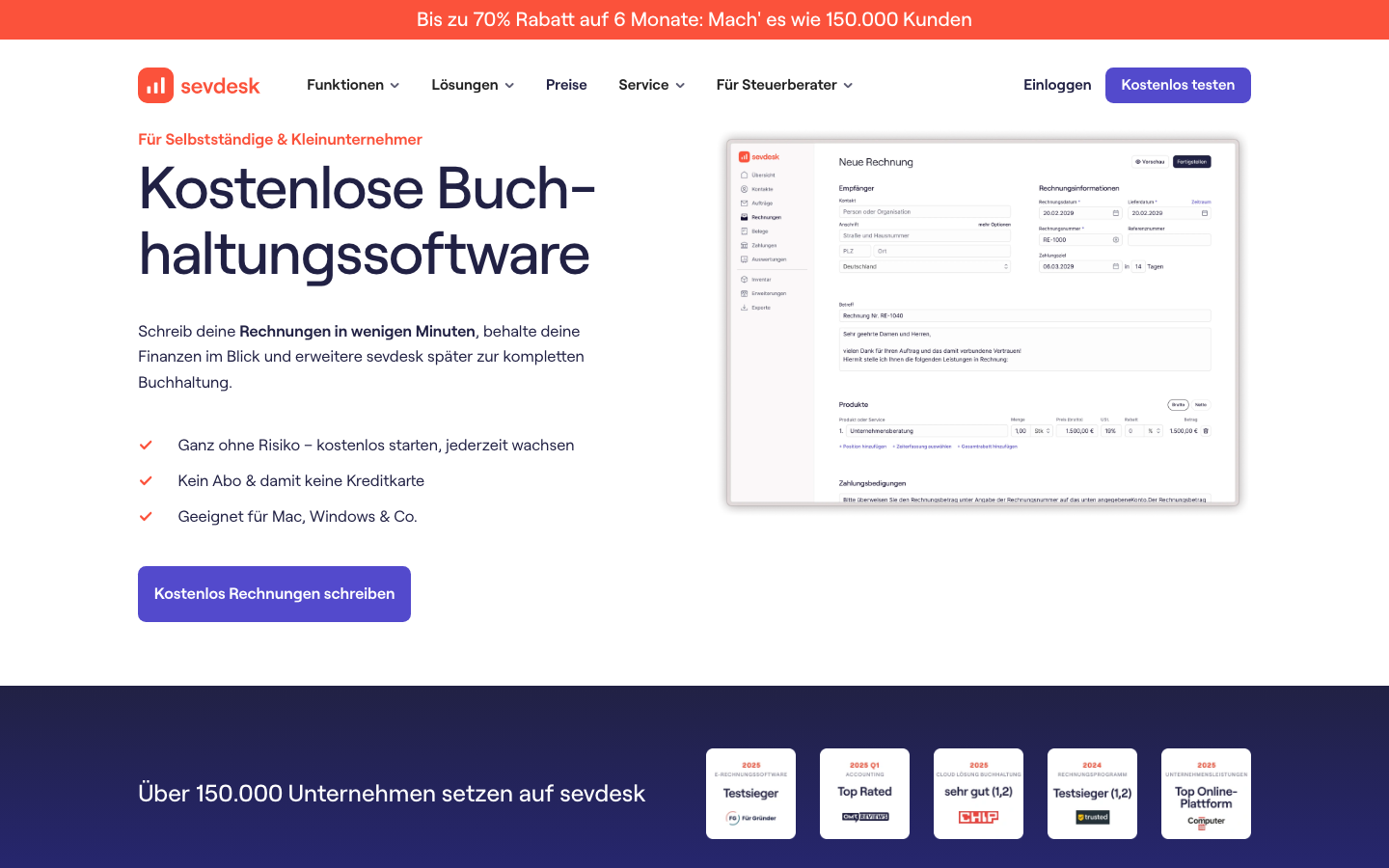Click the 'Rechnungen in wenigen Minuten' bold text
Image resolution: width=1389 pixels, height=868 pixels.
coord(357,331)
